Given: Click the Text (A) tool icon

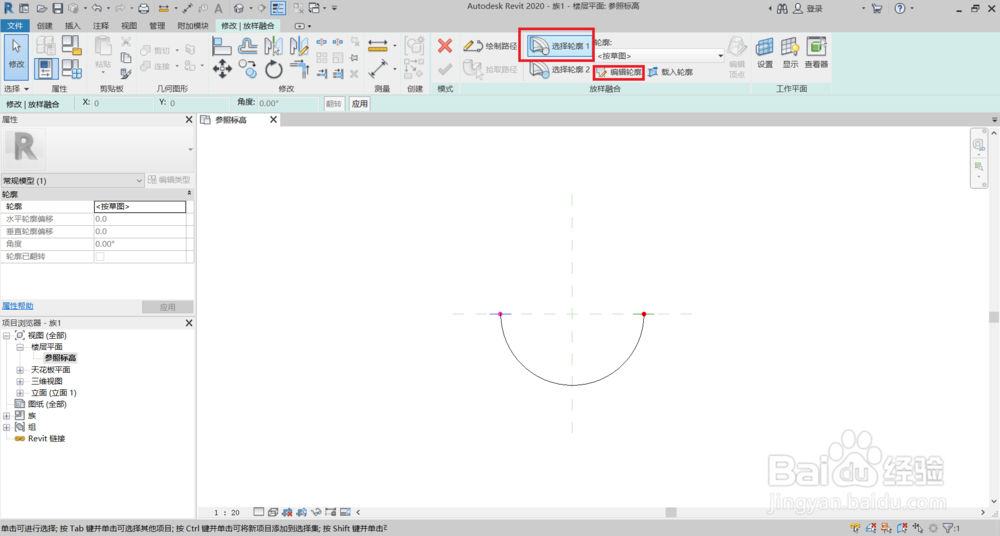Looking at the screenshot, I should click(218, 8).
